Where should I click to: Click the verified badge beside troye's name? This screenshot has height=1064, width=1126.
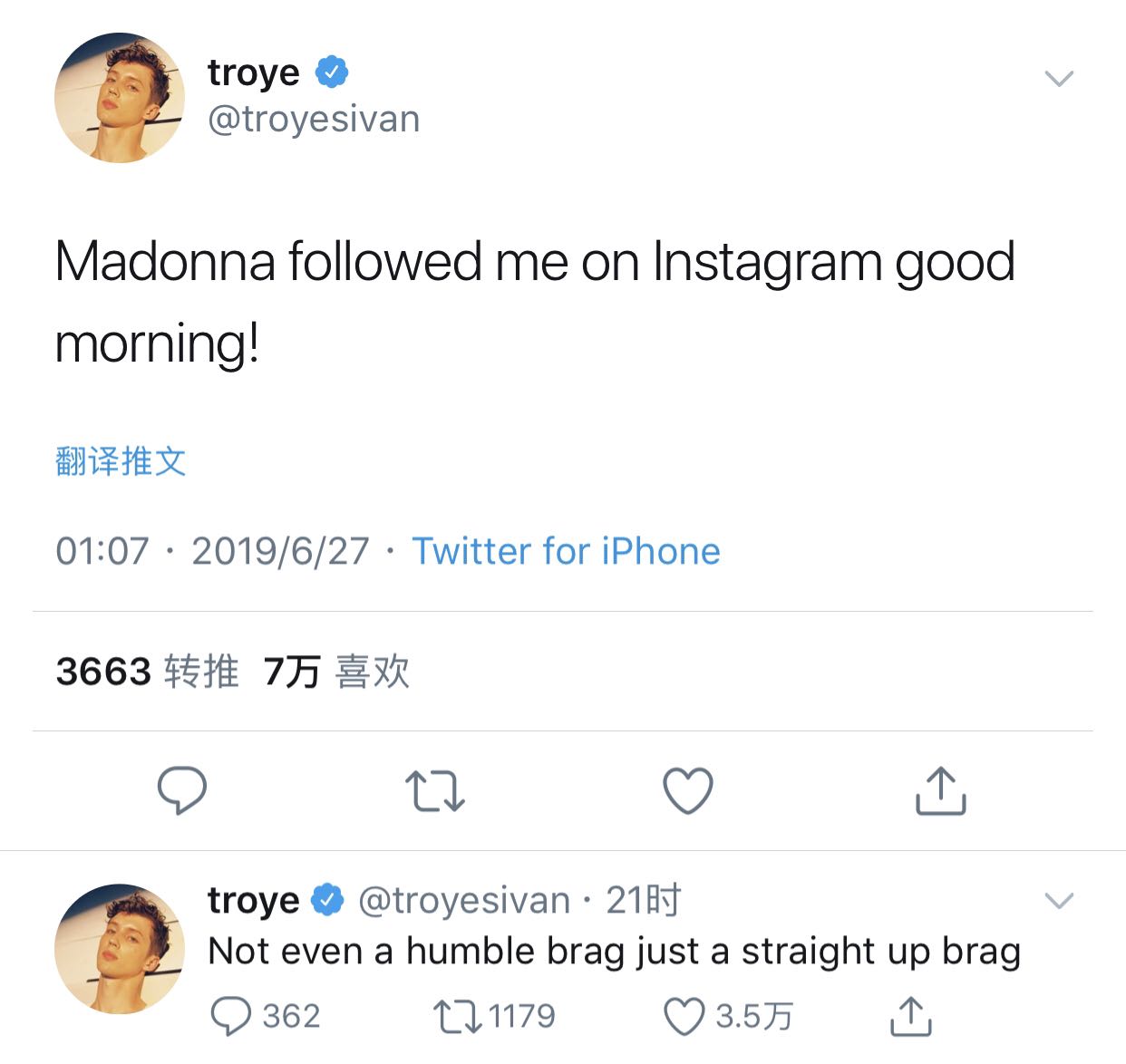coord(332,72)
